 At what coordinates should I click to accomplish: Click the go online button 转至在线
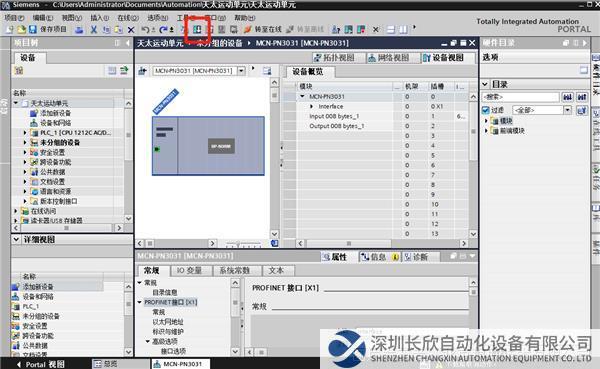pos(263,29)
